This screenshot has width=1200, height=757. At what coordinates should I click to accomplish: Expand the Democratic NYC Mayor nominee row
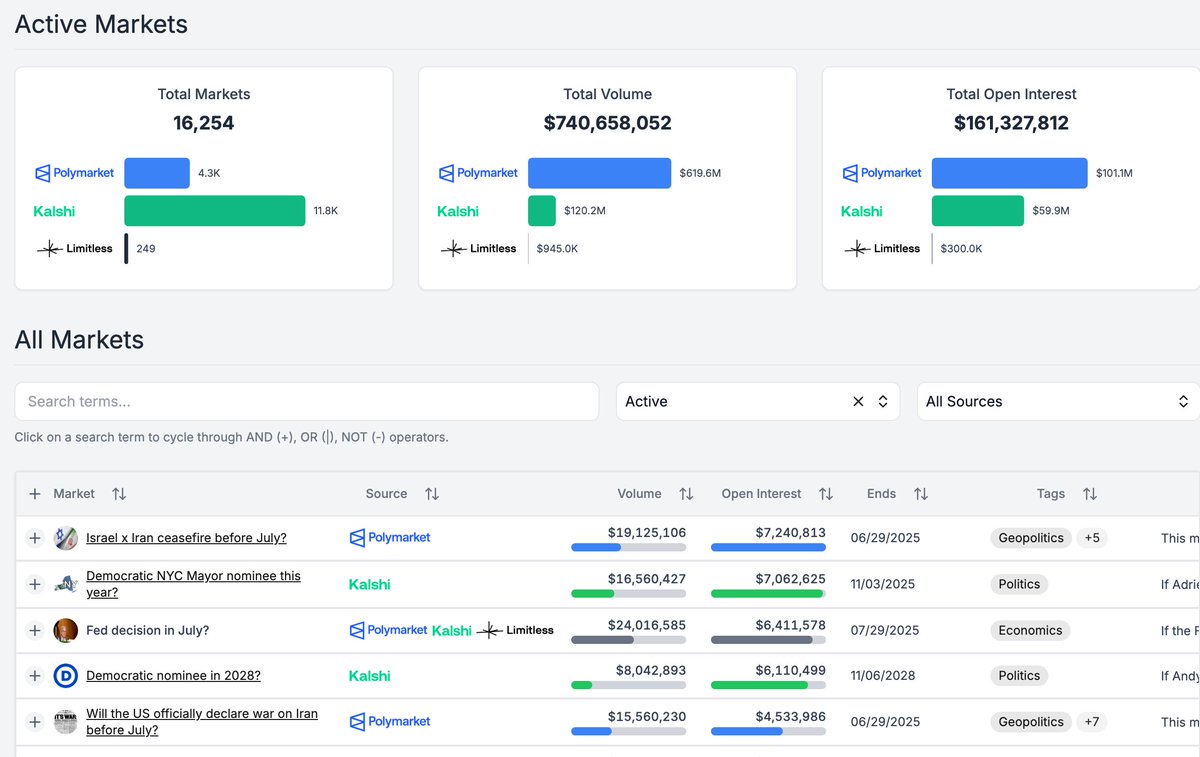[x=34, y=584]
